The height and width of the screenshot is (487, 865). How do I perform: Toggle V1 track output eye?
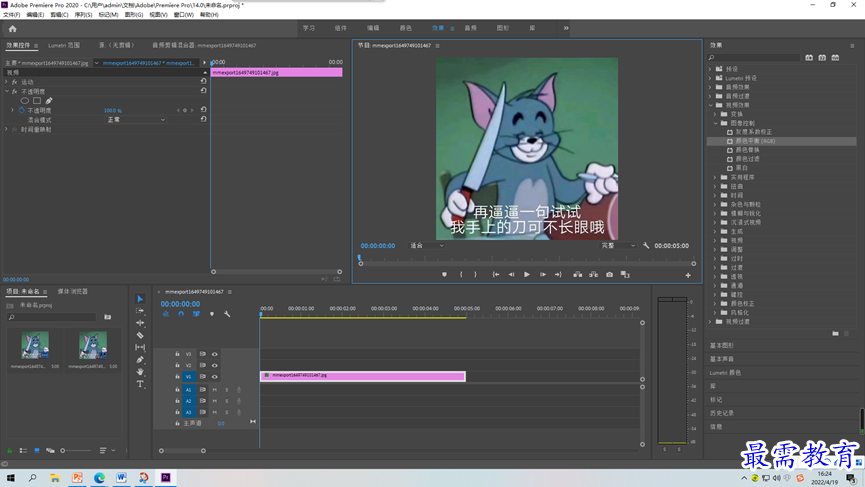coord(215,377)
